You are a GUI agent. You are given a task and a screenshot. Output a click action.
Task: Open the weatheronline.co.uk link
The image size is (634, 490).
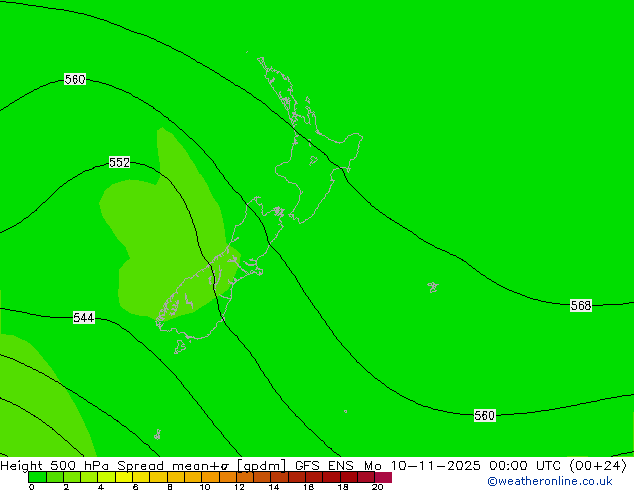coord(550,481)
